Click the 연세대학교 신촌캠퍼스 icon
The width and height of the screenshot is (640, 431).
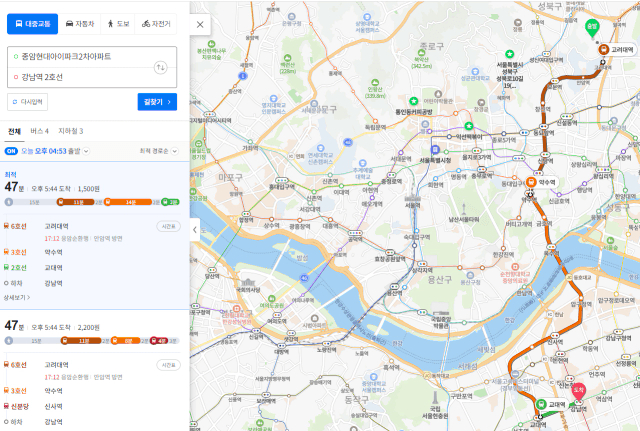[320, 148]
